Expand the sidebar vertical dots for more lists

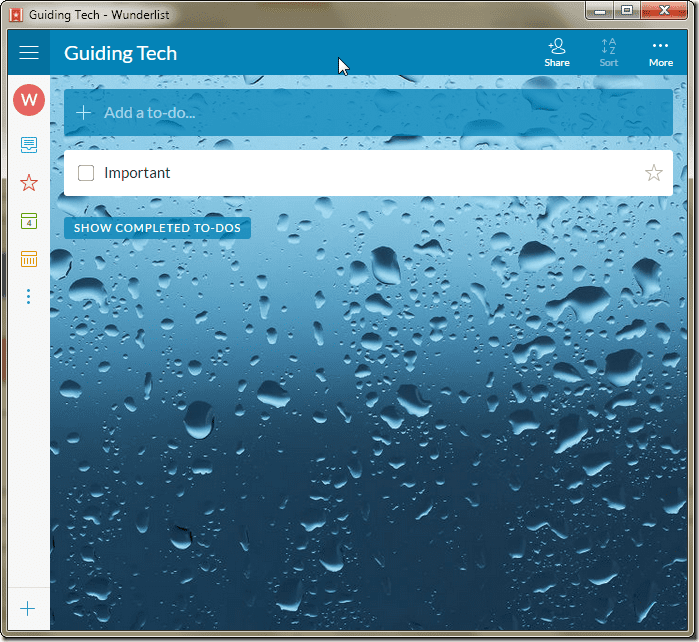[x=29, y=296]
